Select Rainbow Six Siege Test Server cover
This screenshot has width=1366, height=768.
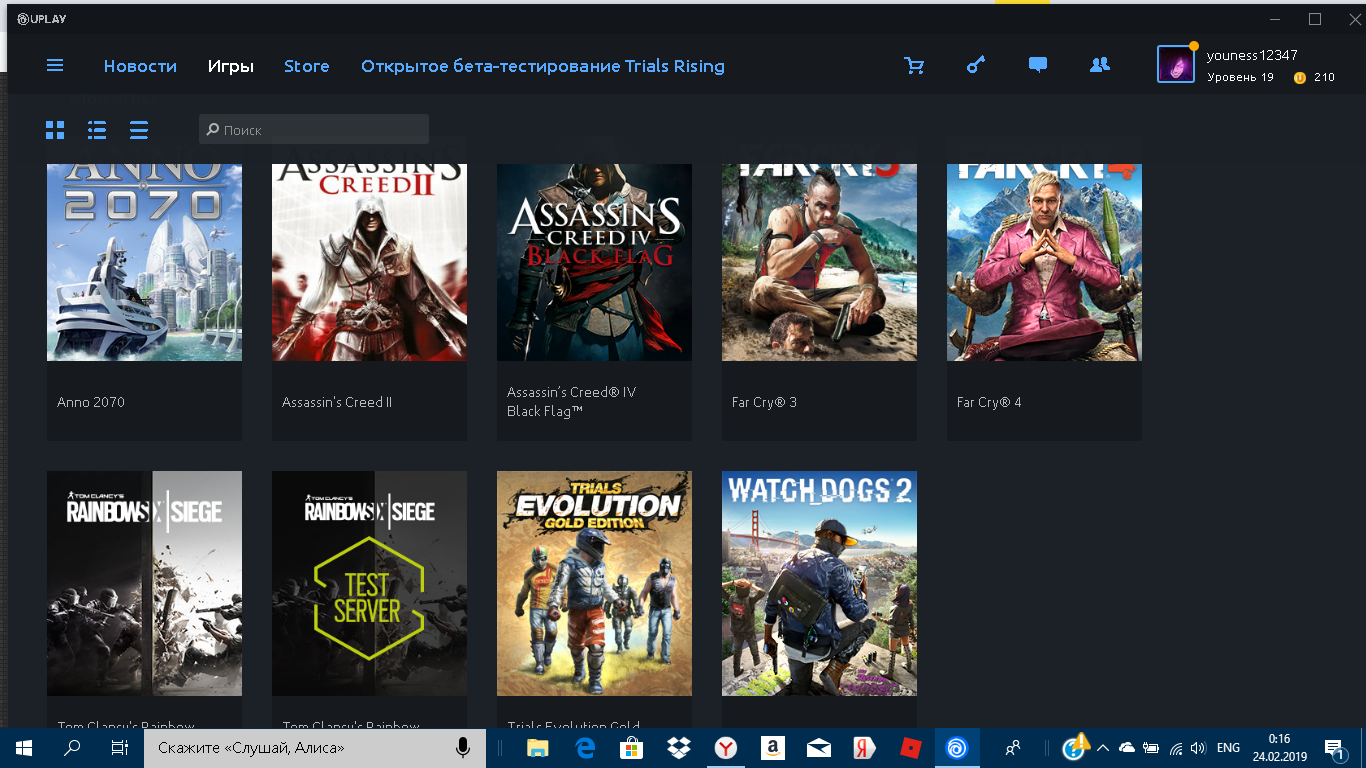coord(369,583)
